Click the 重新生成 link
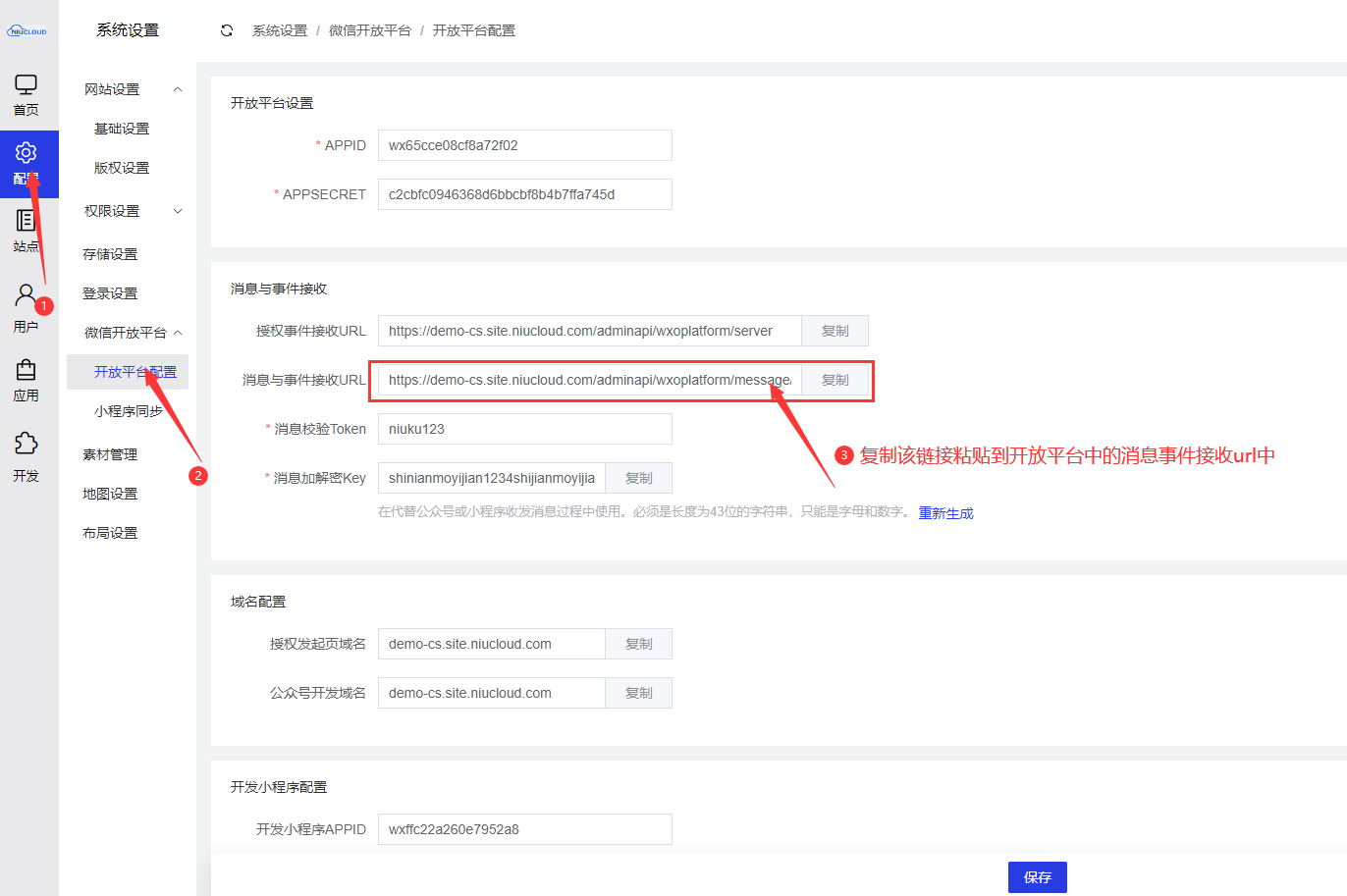This screenshot has width=1347, height=896. click(x=945, y=513)
